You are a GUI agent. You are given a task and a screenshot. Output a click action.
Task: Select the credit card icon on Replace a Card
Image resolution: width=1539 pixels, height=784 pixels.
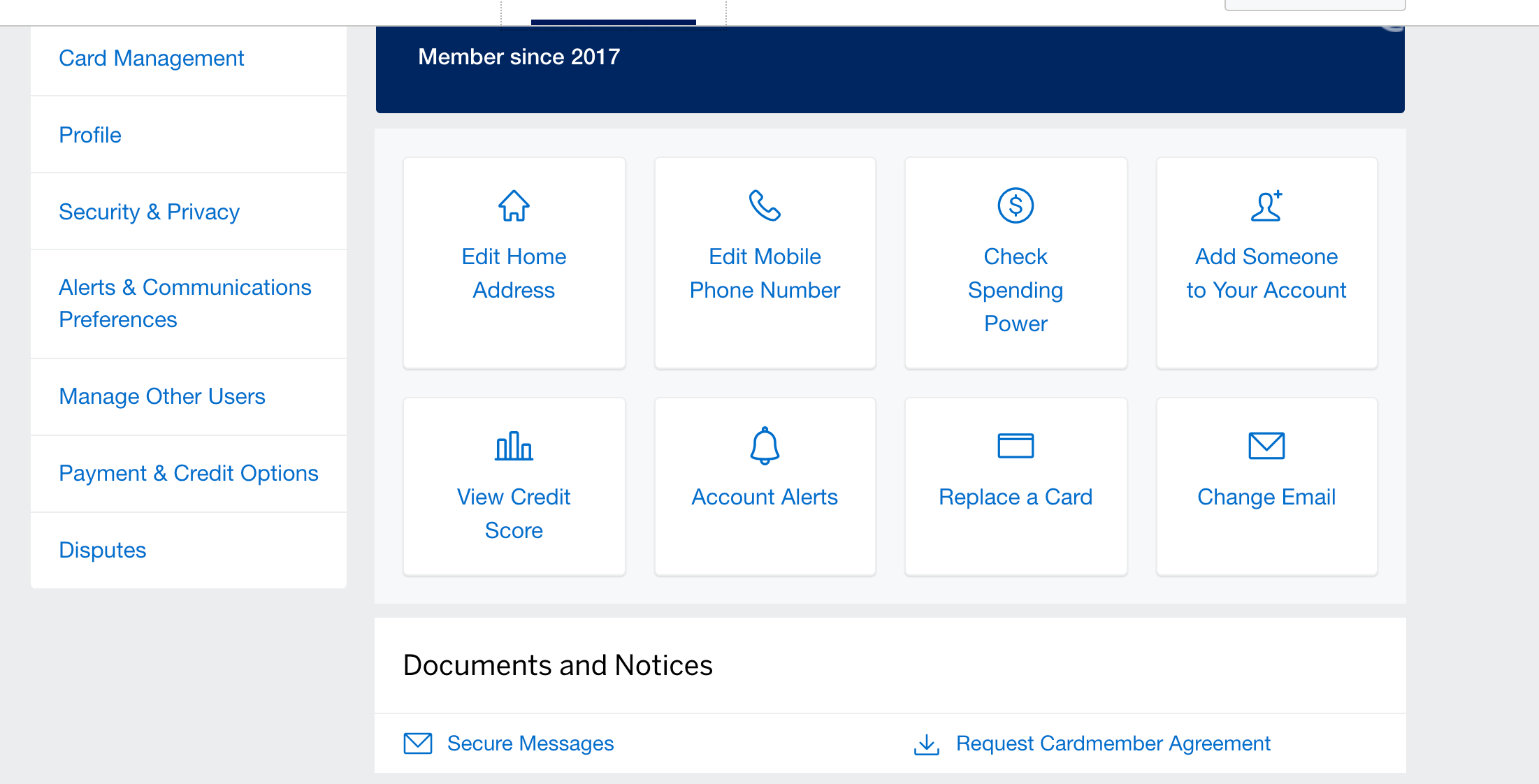[1015, 446]
